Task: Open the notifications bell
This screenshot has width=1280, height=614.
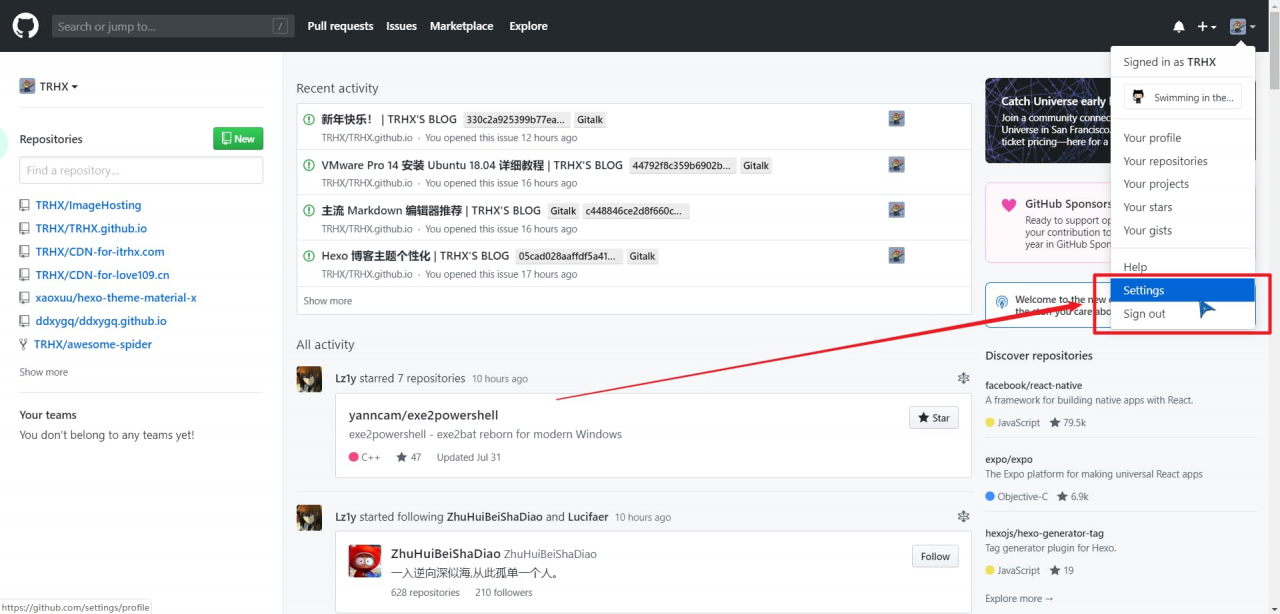Action: [1179, 27]
